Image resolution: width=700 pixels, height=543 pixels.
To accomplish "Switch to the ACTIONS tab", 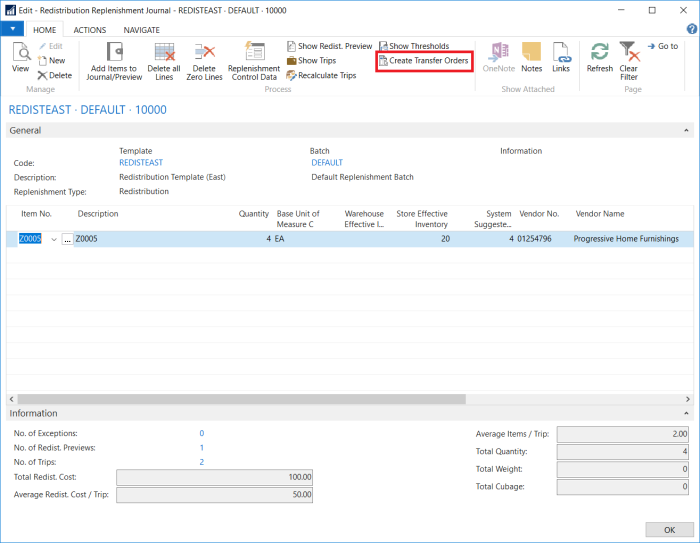I will [x=89, y=30].
